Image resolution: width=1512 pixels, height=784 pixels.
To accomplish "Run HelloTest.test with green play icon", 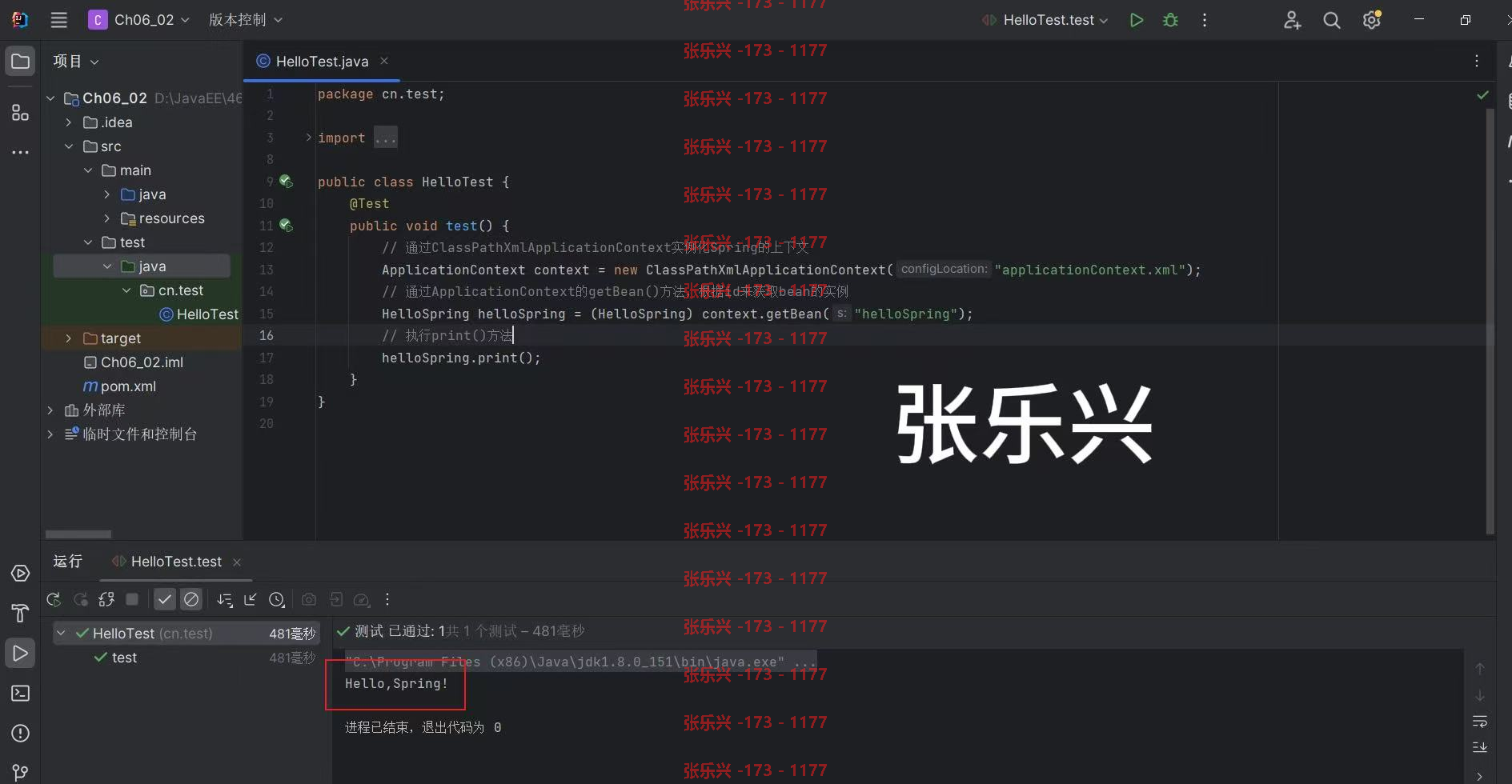I will [1136, 20].
